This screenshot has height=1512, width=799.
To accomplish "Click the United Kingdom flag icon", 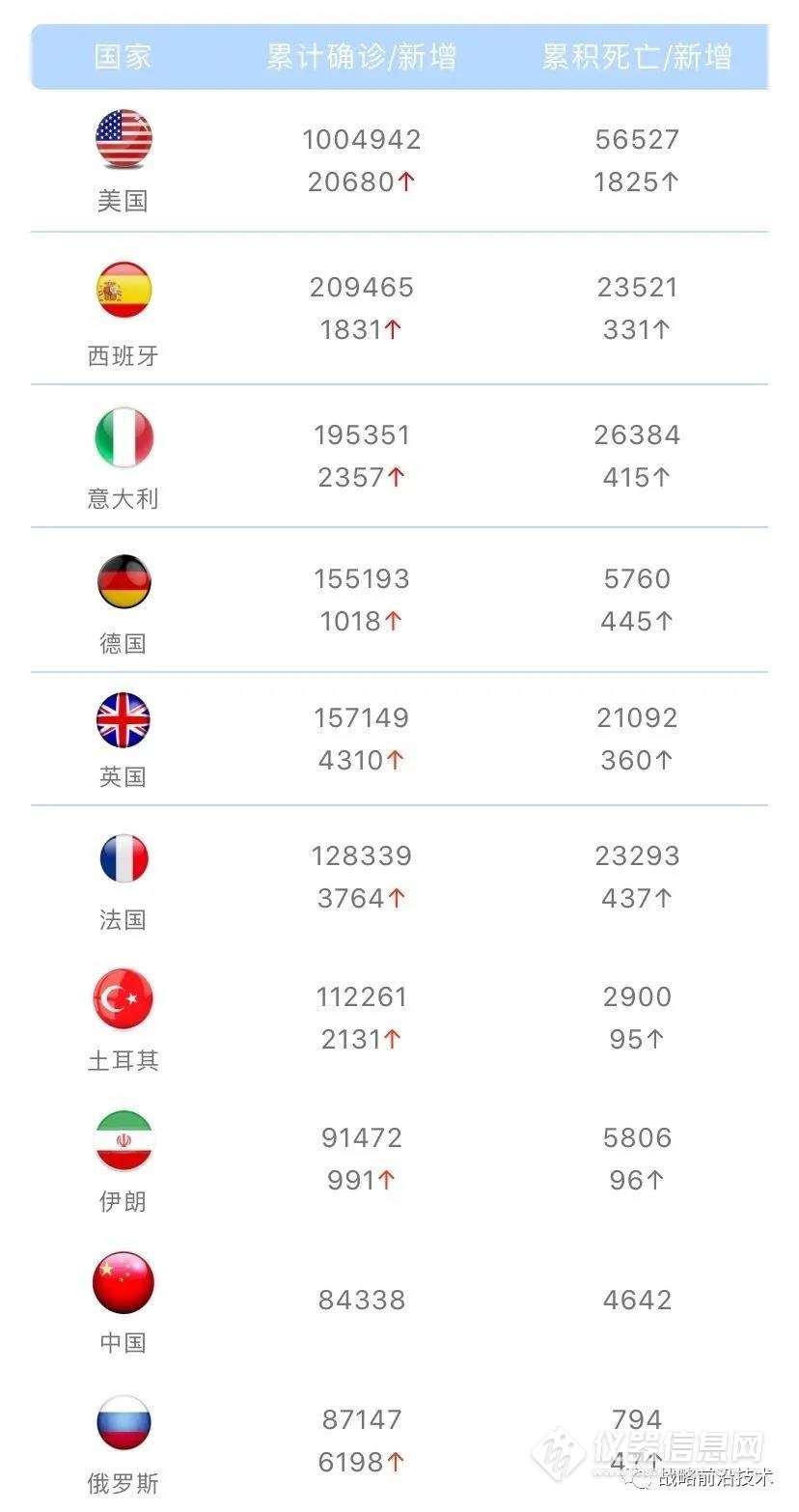I will 124,720.
